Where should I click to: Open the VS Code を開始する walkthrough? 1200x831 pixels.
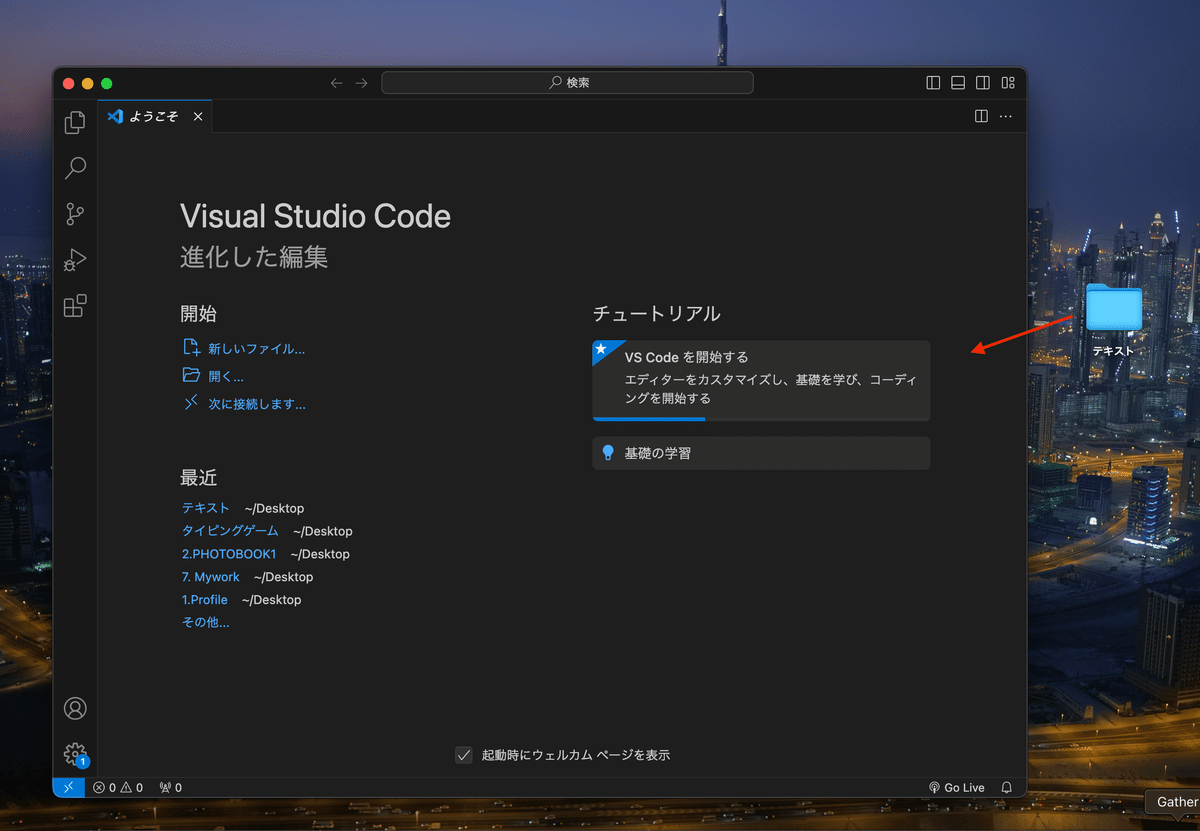pyautogui.click(x=761, y=381)
